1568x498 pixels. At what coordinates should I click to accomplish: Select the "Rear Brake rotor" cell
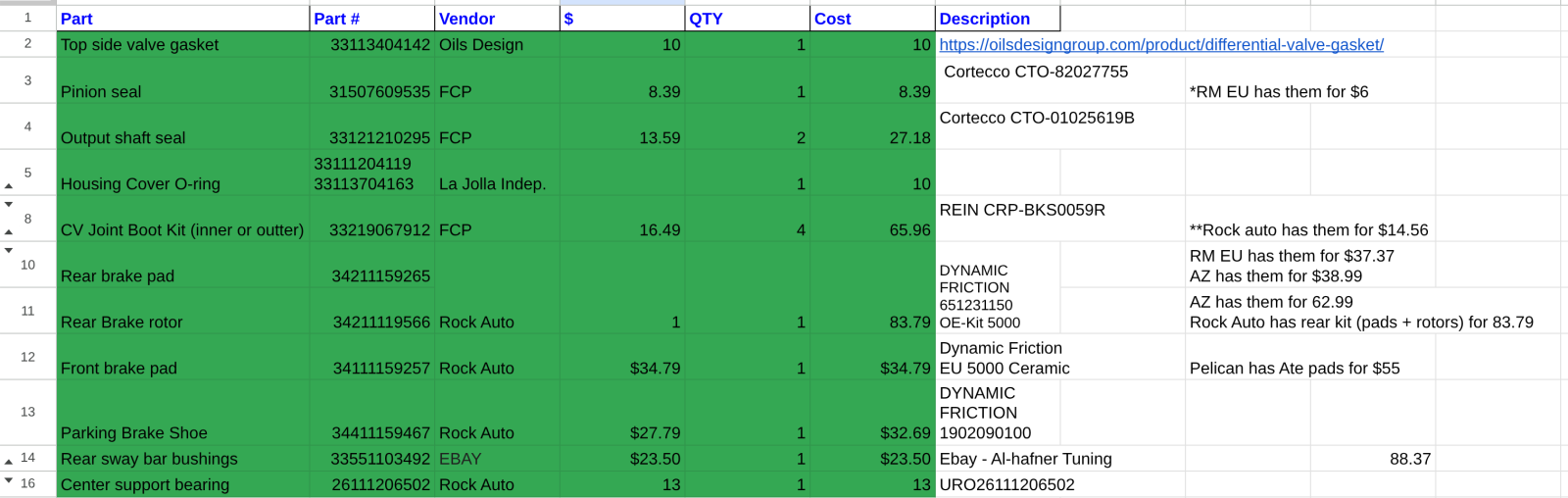pos(182,311)
